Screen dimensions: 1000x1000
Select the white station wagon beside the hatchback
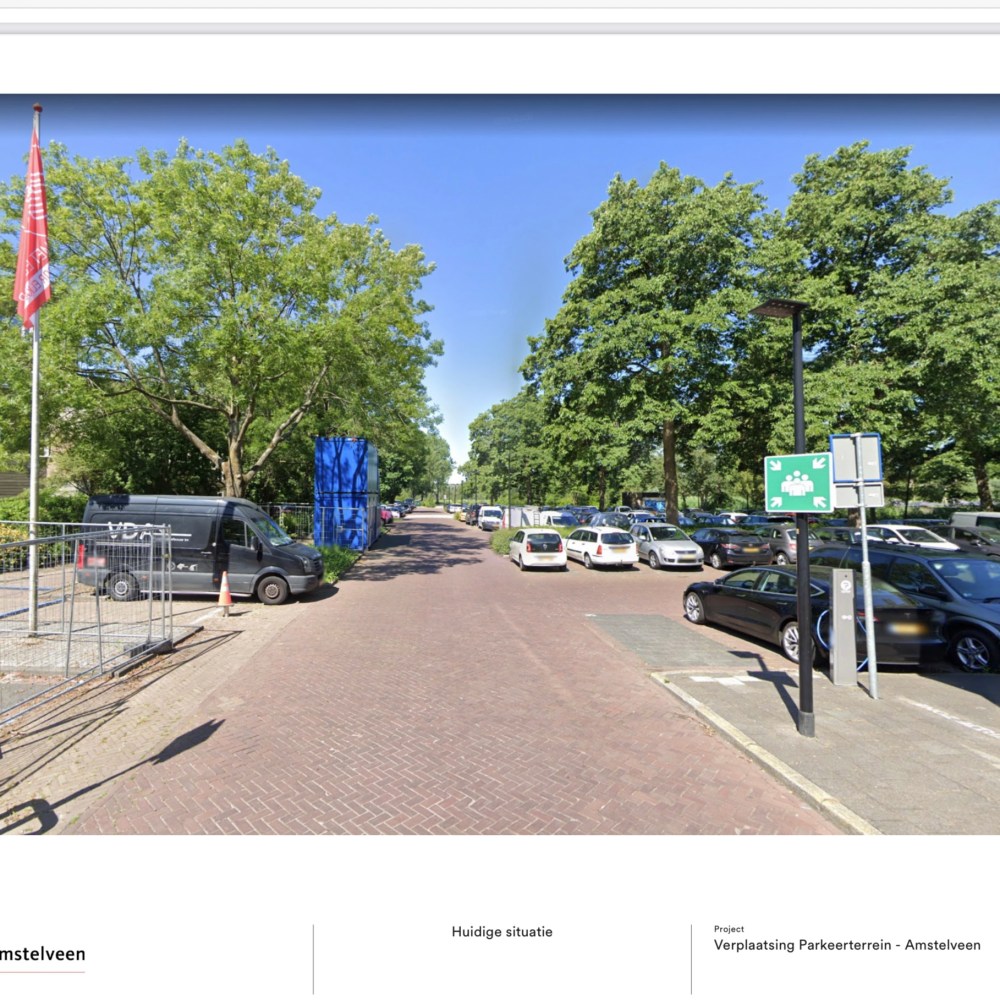[601, 547]
